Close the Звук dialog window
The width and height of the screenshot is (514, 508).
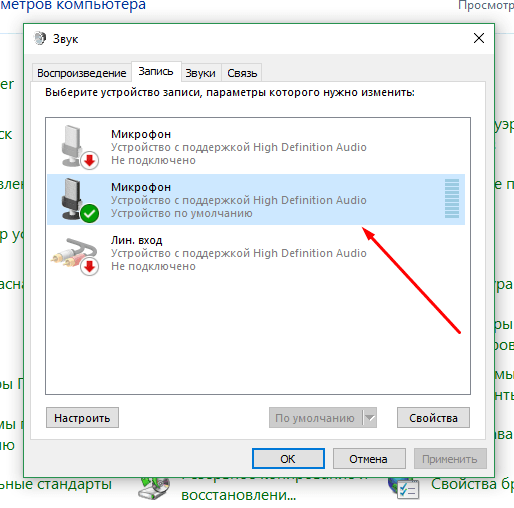tap(479, 38)
